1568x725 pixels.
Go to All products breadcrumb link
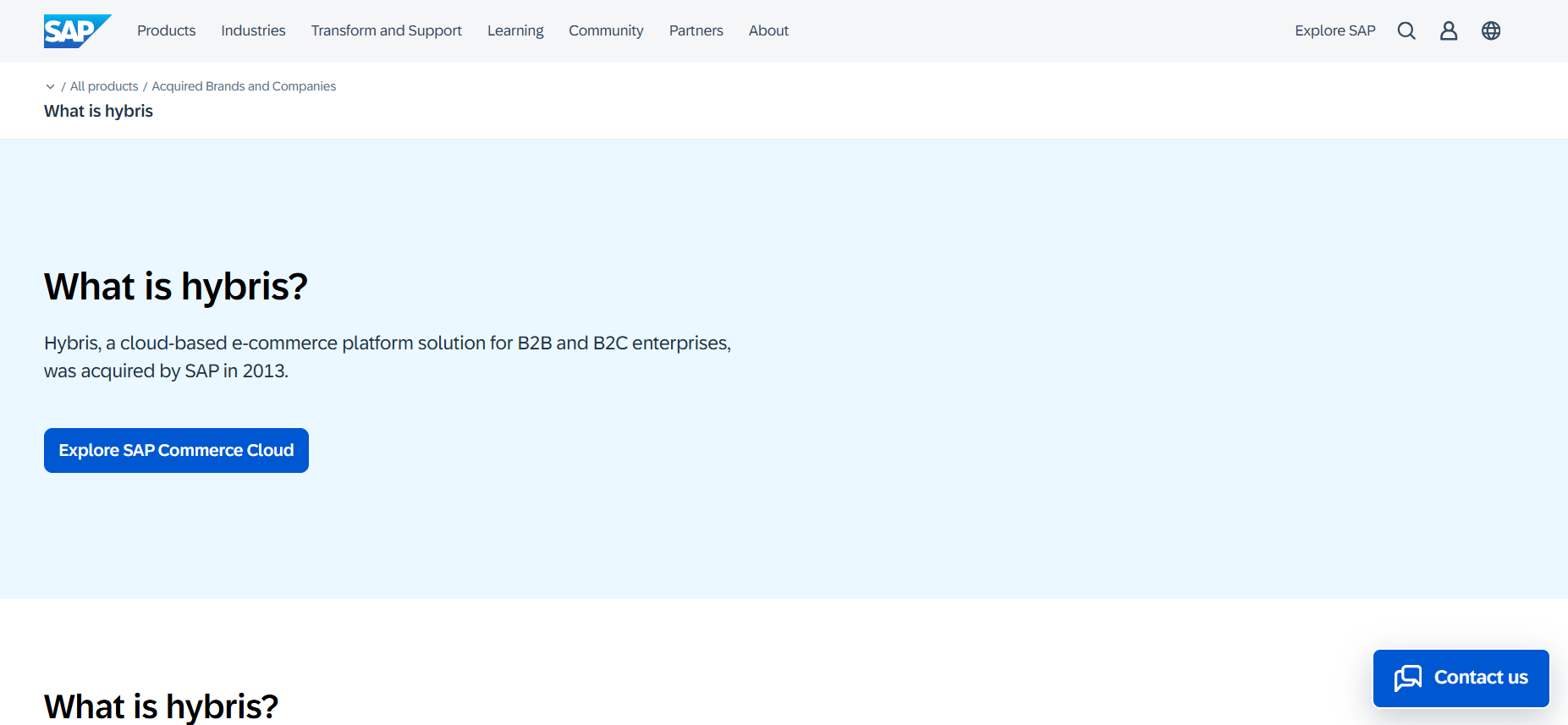[x=104, y=86]
